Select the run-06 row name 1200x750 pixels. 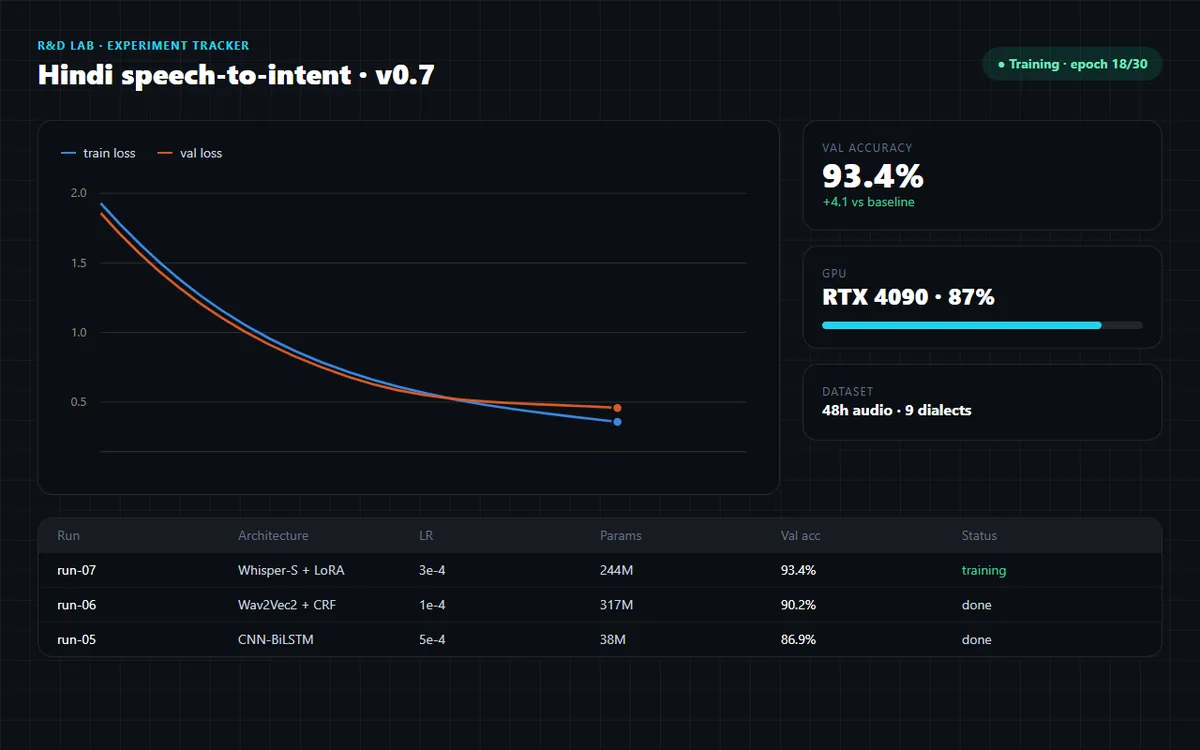(x=76, y=605)
